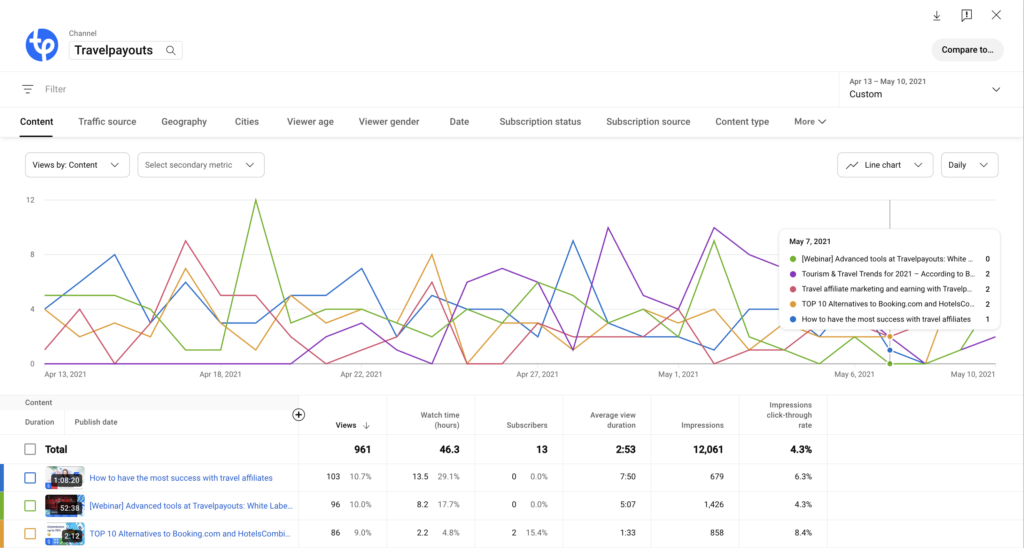Switch to the Geography tab

pos(184,122)
